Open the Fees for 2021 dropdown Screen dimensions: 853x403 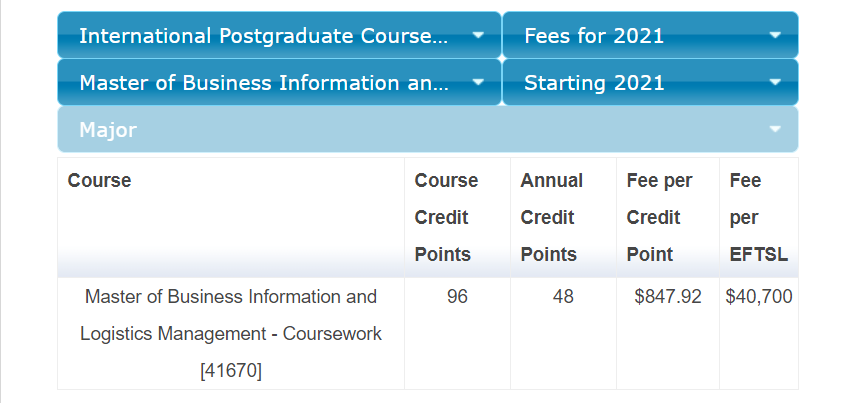(x=650, y=35)
